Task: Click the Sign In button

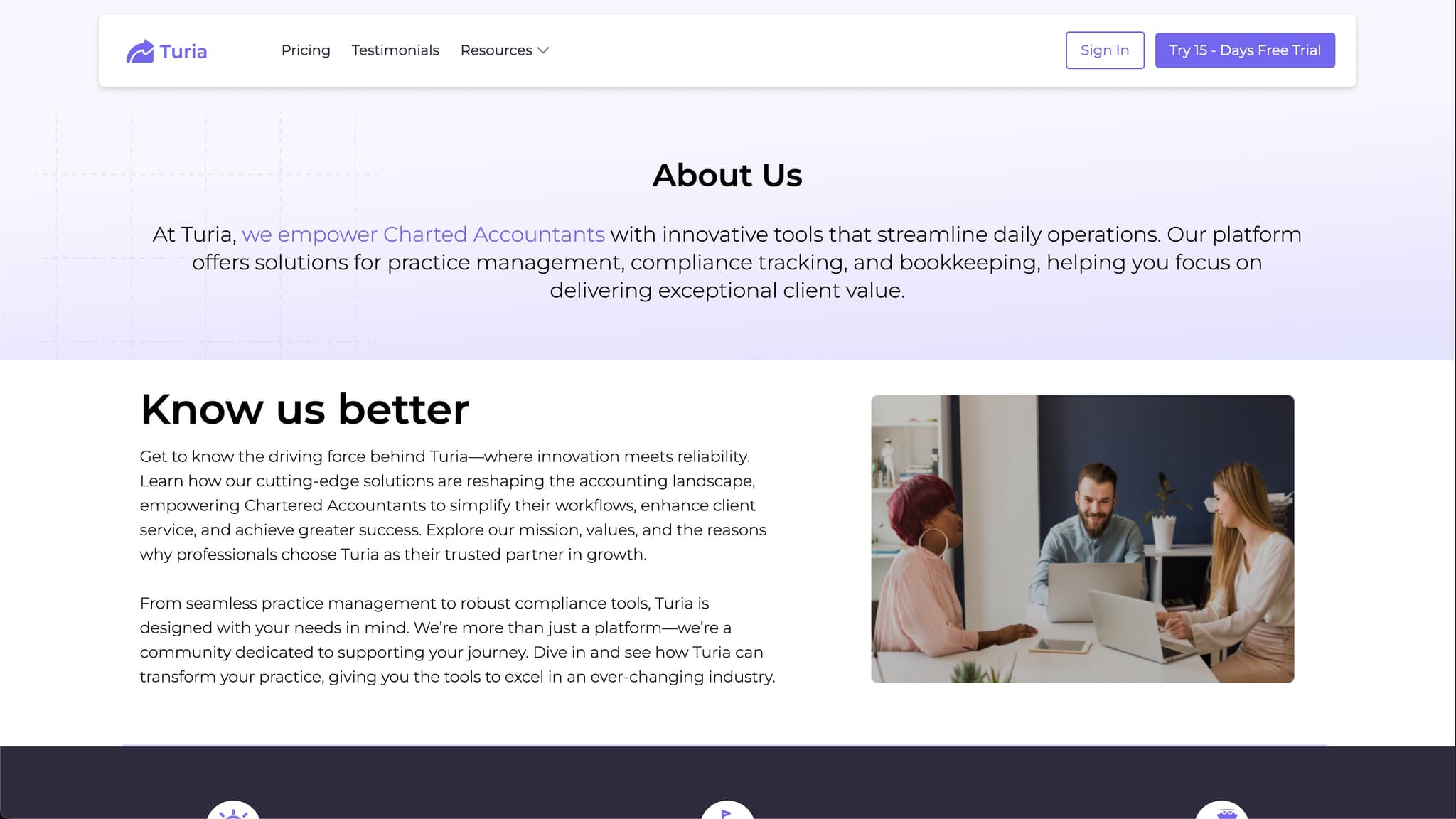Action: pyautogui.click(x=1104, y=50)
